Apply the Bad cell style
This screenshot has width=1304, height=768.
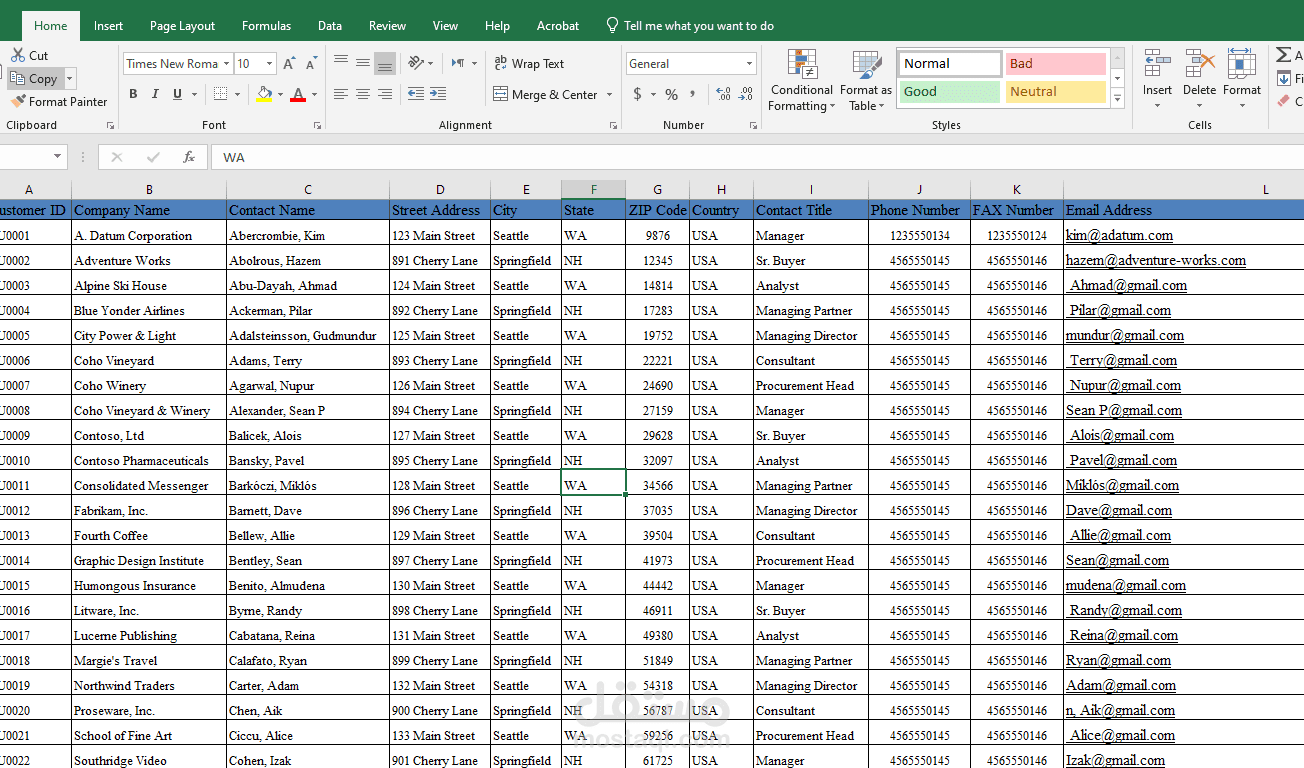coord(1055,63)
